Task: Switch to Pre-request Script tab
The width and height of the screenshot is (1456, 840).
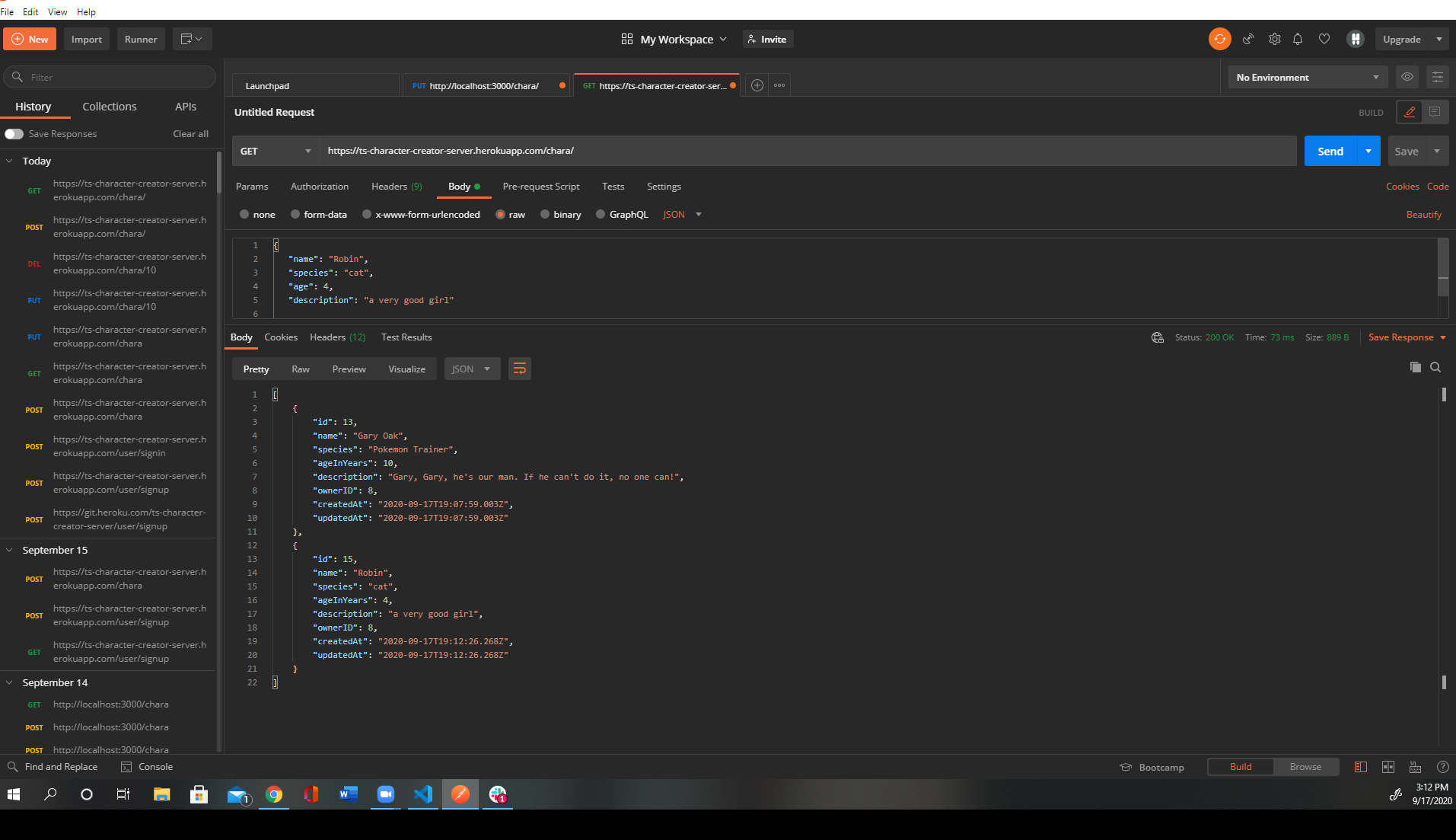Action: point(541,187)
